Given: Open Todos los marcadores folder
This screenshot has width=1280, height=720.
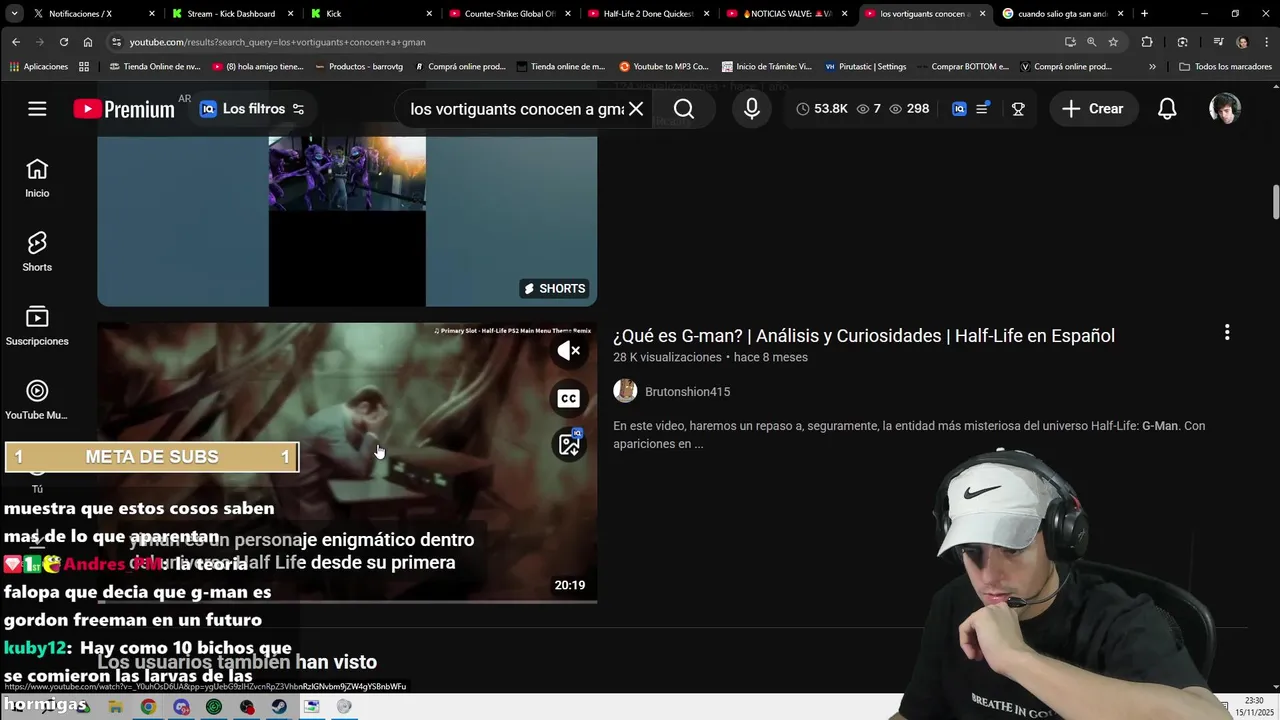Looking at the screenshot, I should (1225, 67).
